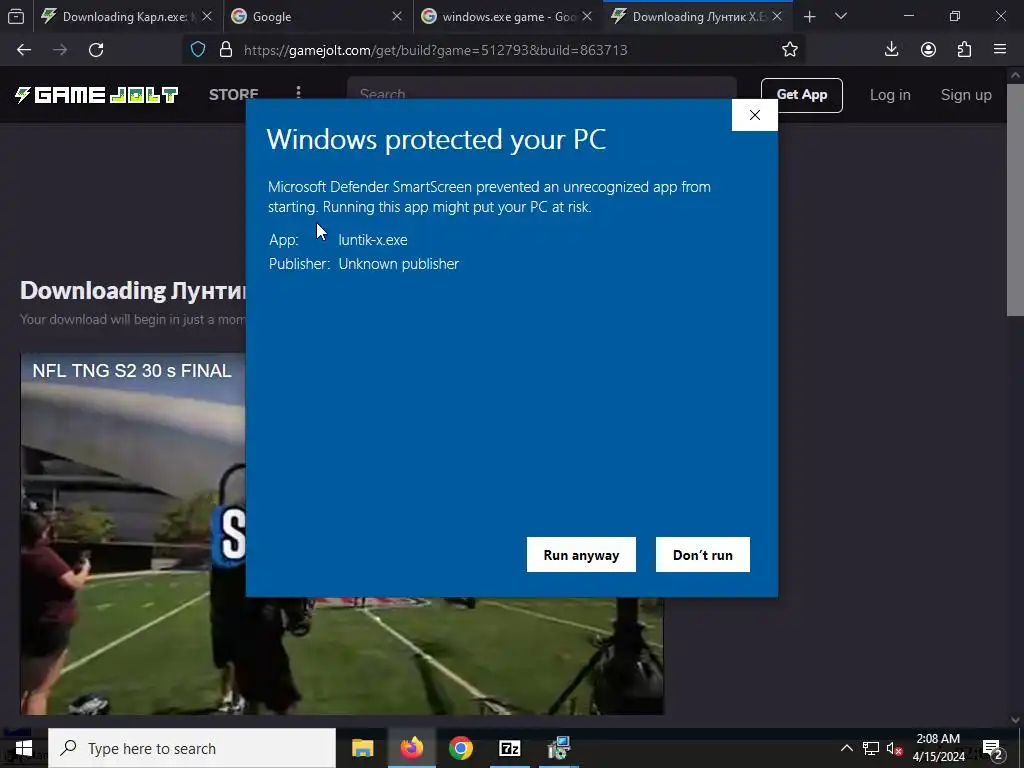This screenshot has width=1024, height=768.
Task: Click the installer taskbar icon
Action: [558, 748]
